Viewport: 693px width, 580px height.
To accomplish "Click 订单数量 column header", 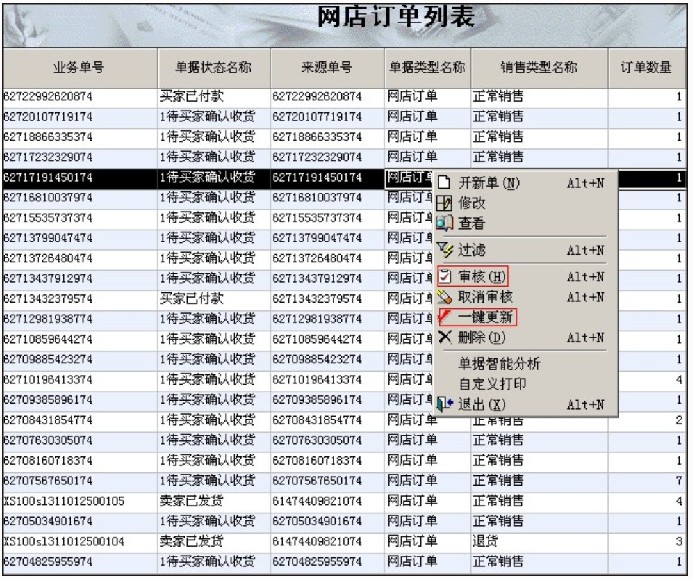I will click(647, 68).
